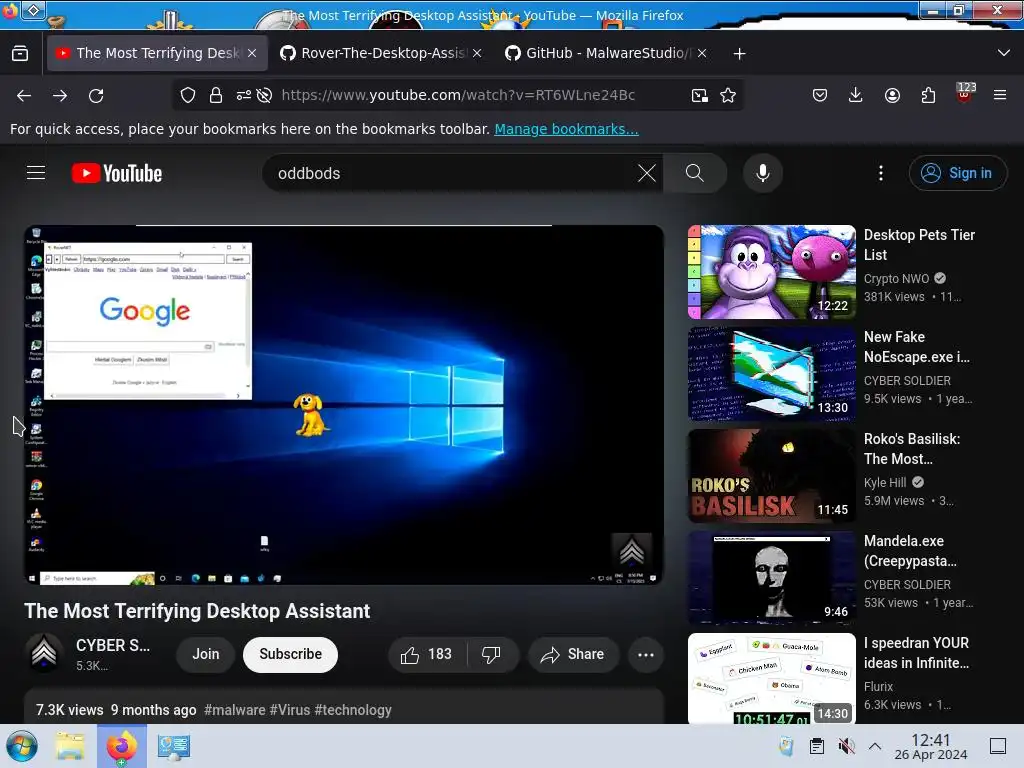Viewport: 1024px width, 768px height.
Task: Open Firefox account icon
Action: point(892,95)
